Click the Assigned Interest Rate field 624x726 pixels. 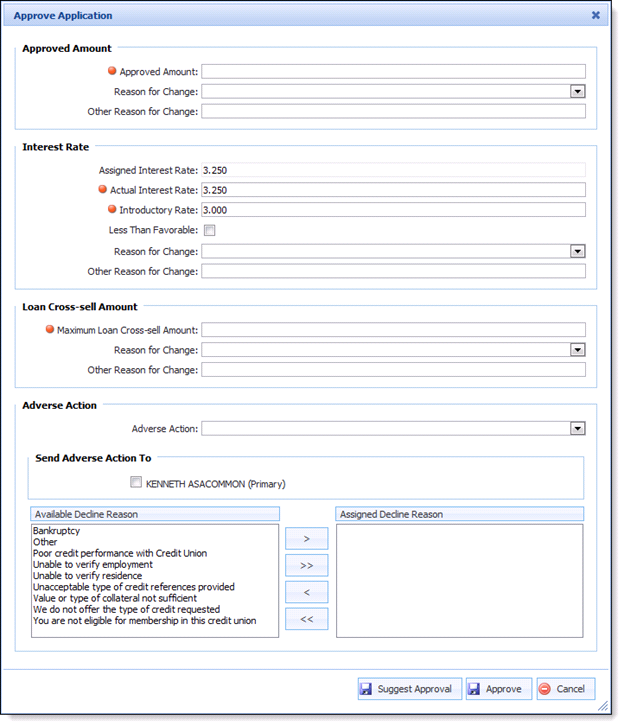pos(393,170)
